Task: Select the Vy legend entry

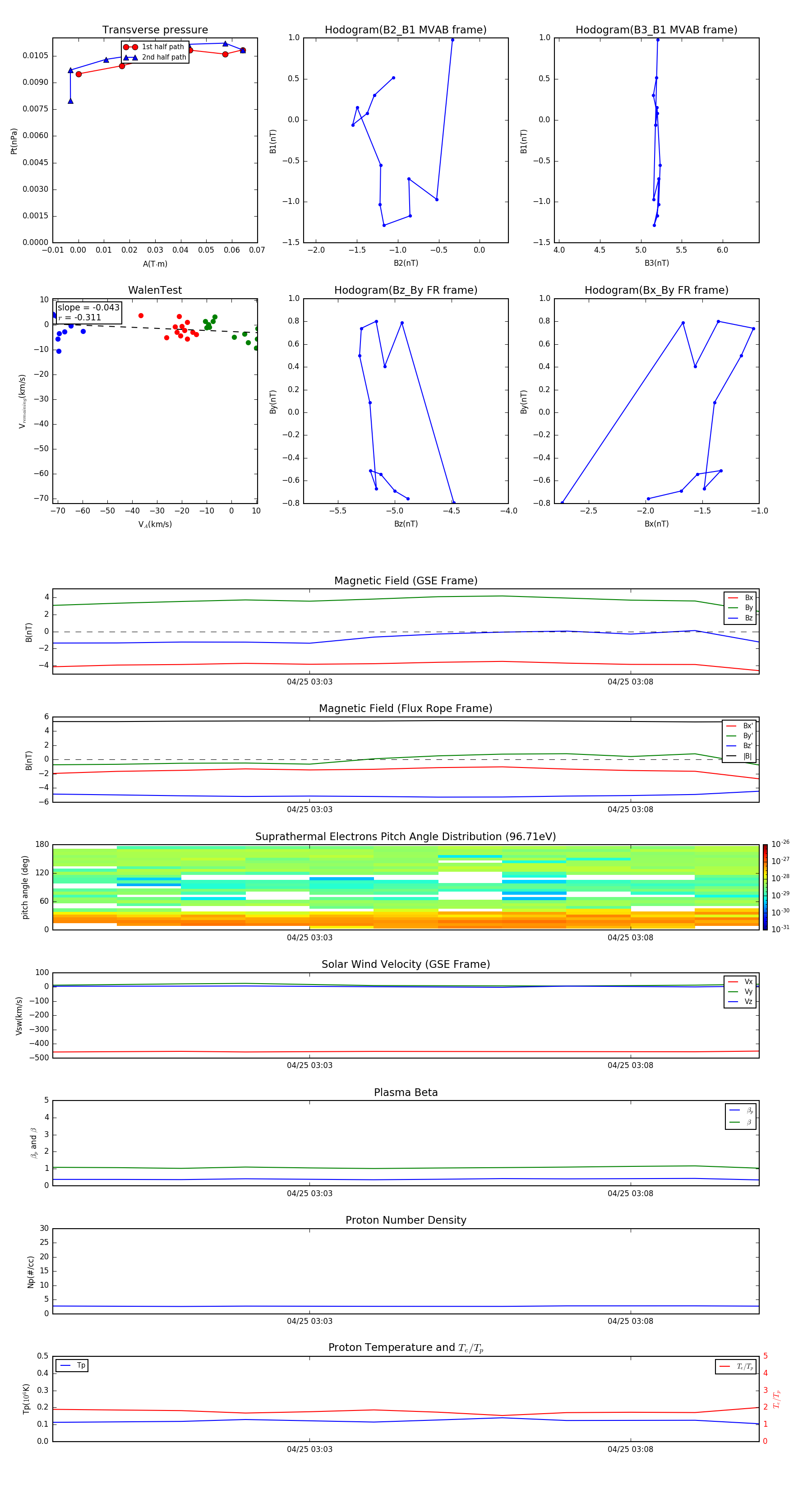Action: [x=740, y=991]
